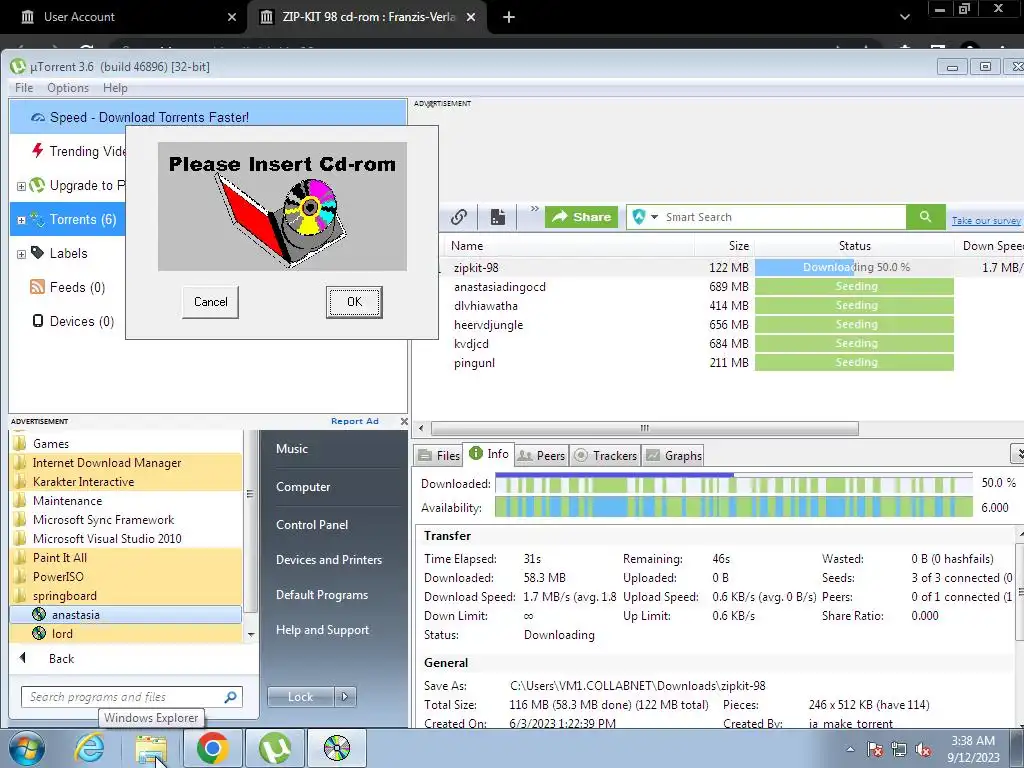
Task: Open the Take our survey link
Action: click(985, 221)
